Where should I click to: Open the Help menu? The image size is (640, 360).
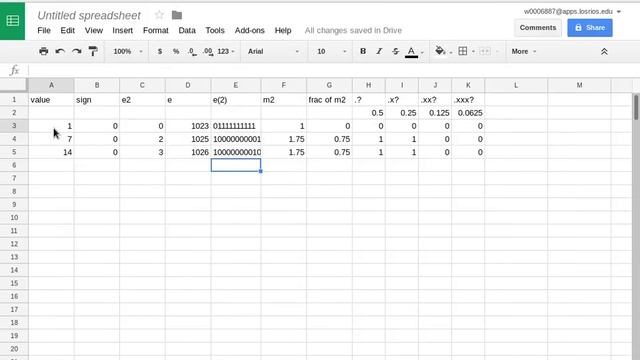(x=283, y=30)
